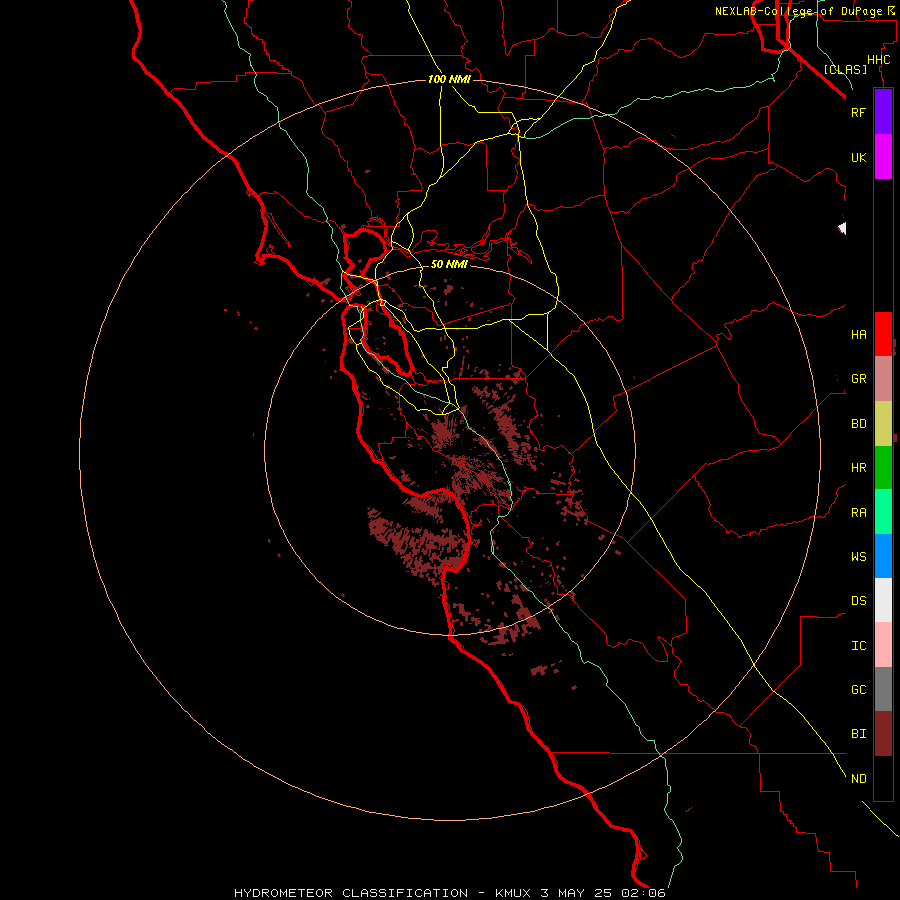Screen dimensions: 900x900
Task: Click the "BI" legend label
Action: (x=858, y=734)
